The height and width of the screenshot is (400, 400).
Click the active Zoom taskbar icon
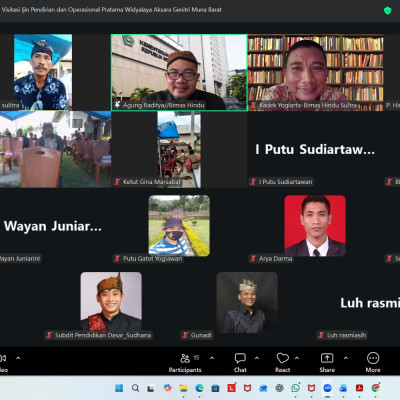pyautogui.click(x=327, y=388)
